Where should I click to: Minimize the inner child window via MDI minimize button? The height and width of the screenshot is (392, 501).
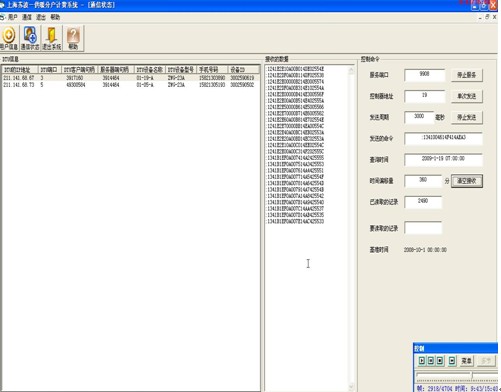pos(480,17)
